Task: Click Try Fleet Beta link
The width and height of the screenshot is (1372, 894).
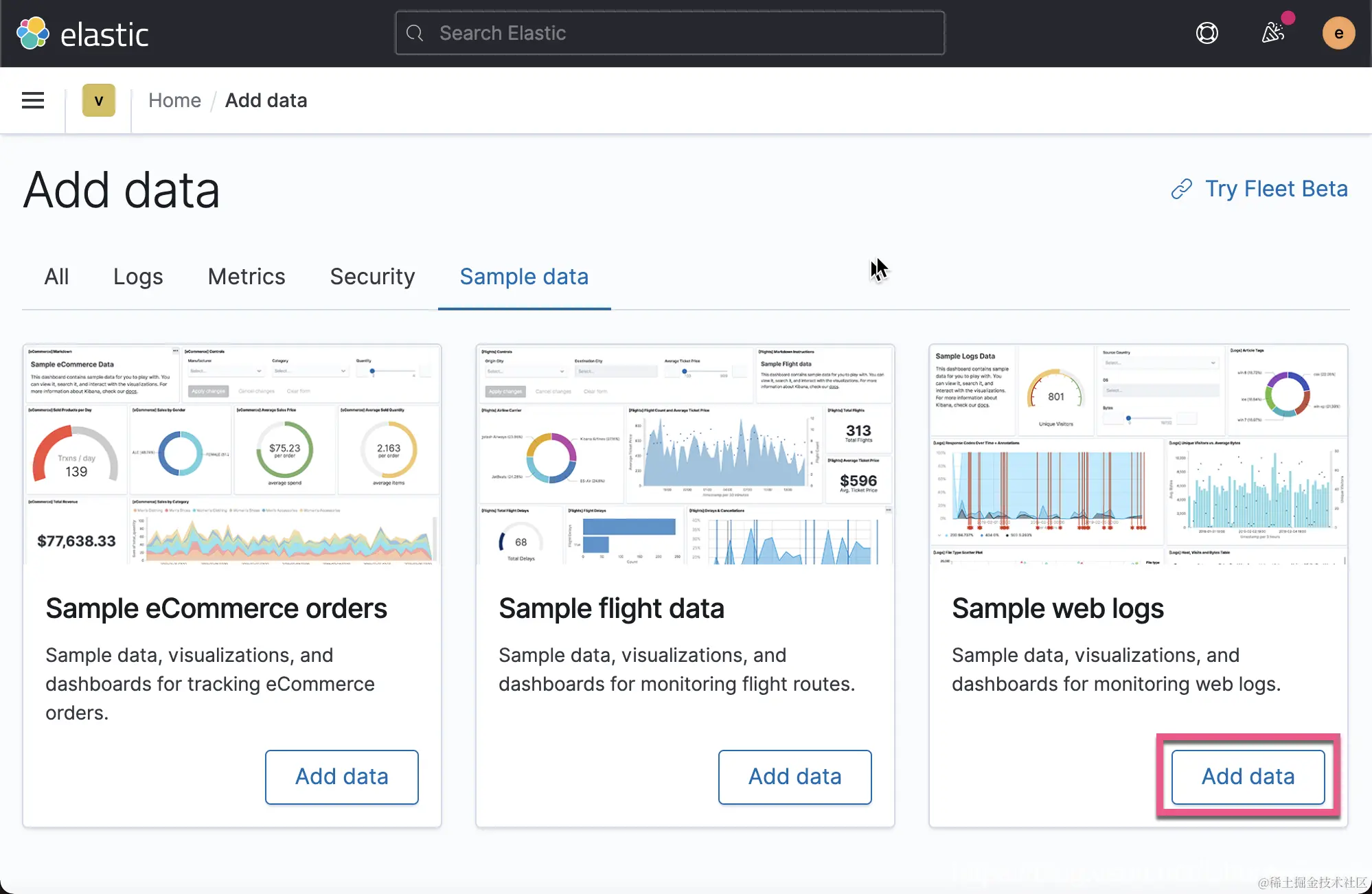Action: pyautogui.click(x=1276, y=189)
